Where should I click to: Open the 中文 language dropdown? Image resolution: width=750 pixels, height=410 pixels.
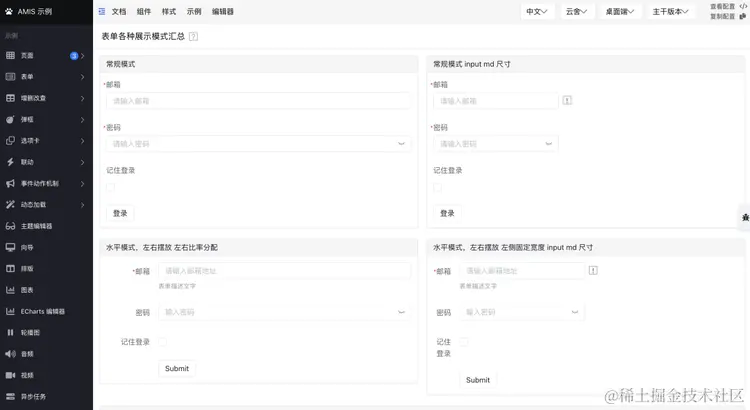(x=537, y=11)
